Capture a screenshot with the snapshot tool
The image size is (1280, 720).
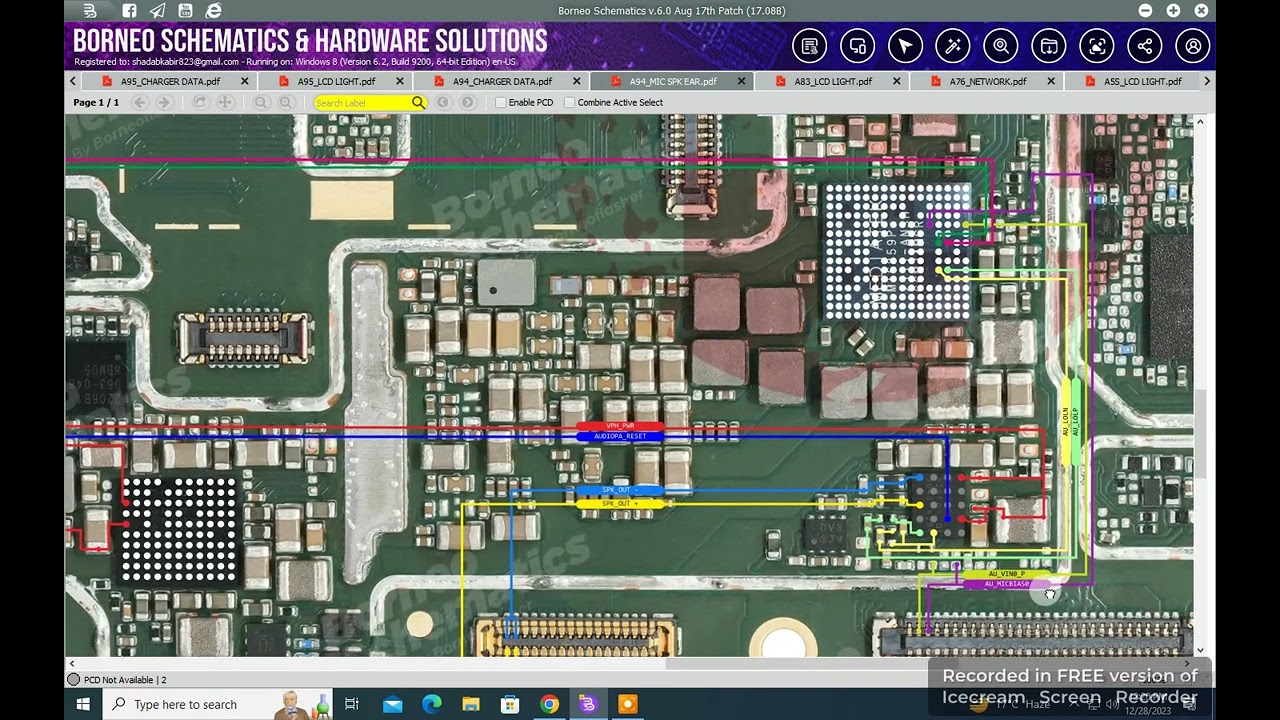click(1097, 46)
